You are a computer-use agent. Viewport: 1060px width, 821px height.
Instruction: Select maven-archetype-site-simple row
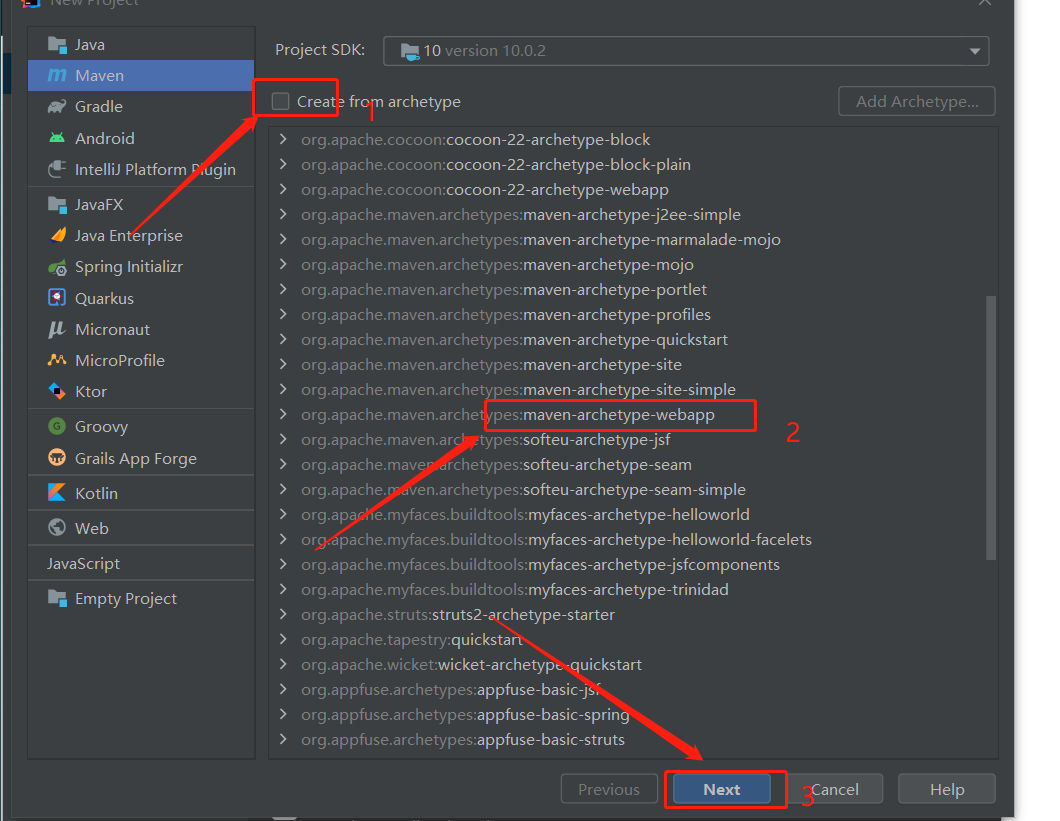click(x=633, y=390)
